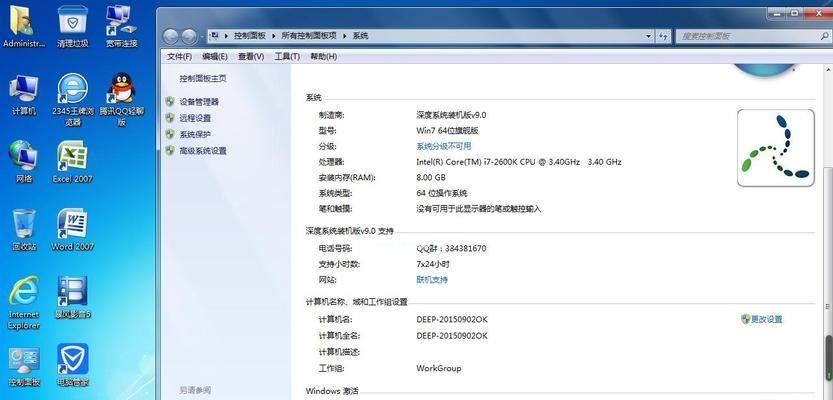Click the 深度系统 OEM logo image
833x400 pixels.
(x=776, y=148)
